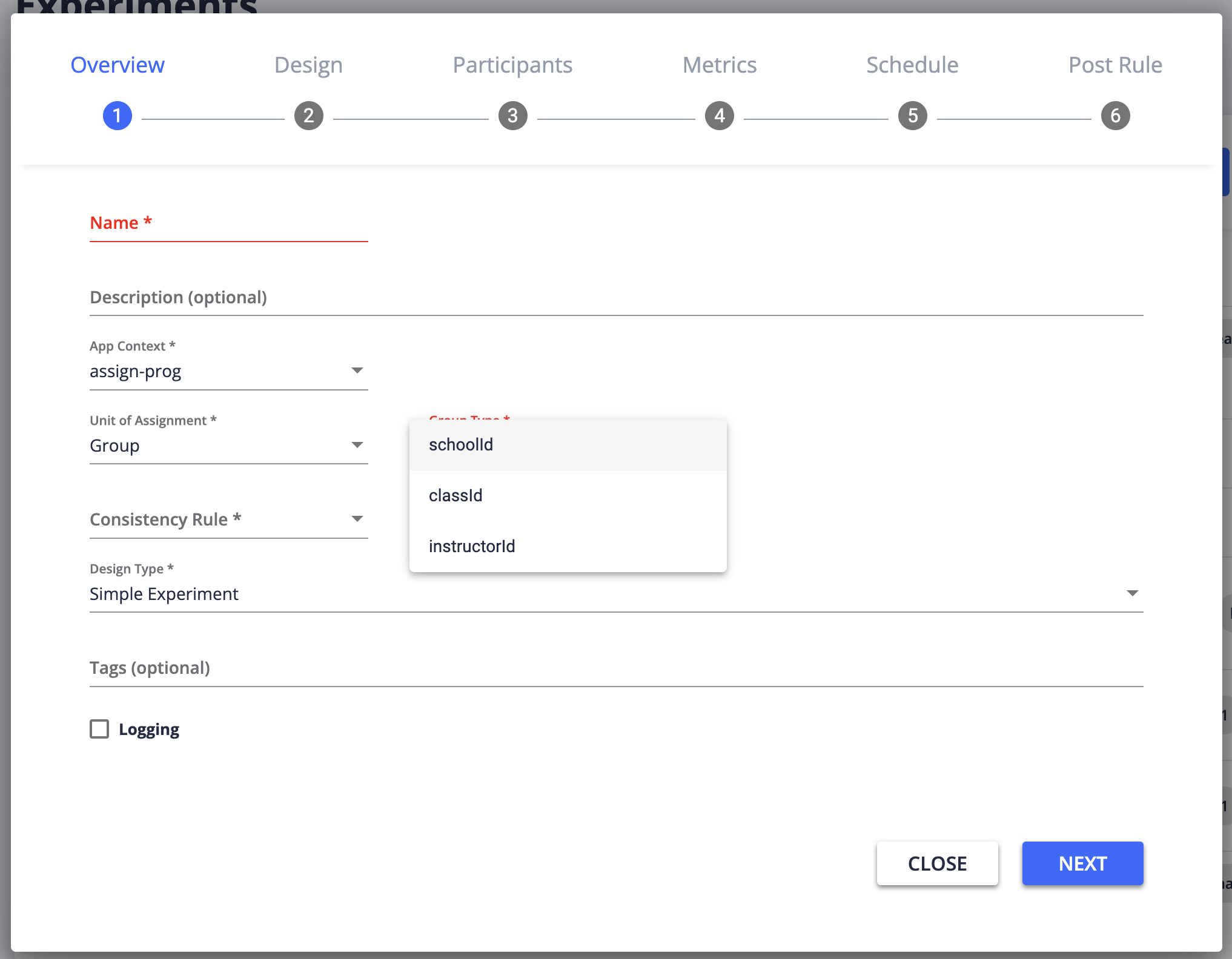Screen dimensions: 1232x959
Task: Focus the Name input field
Action: pos(228,224)
